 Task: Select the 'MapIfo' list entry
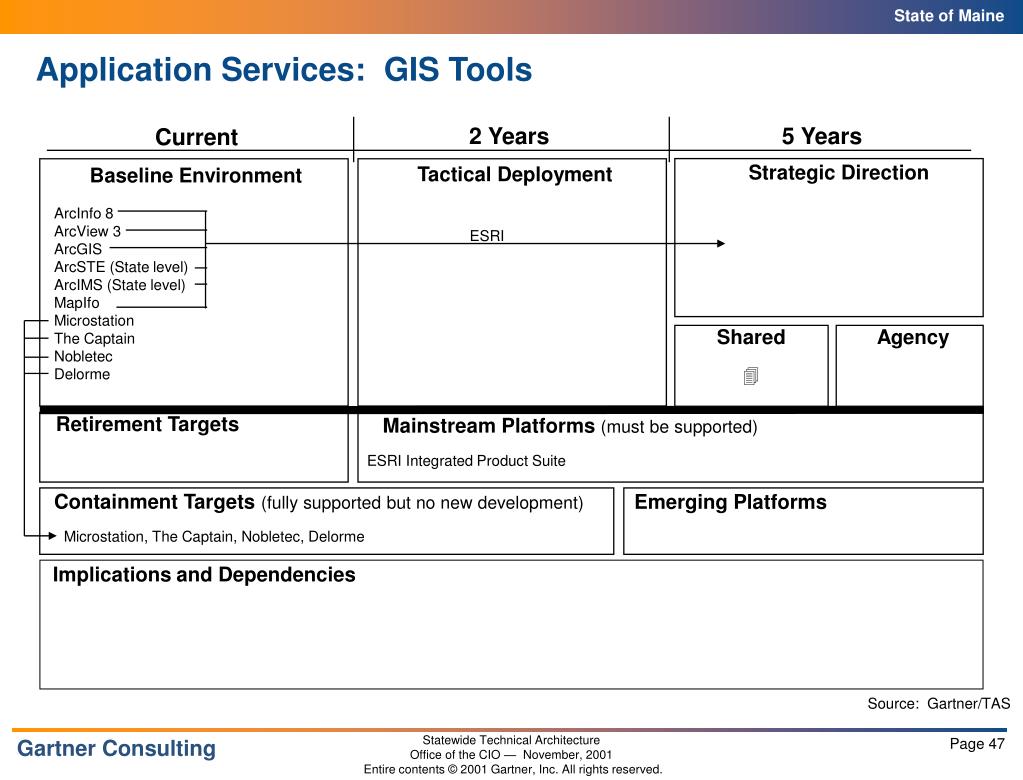pyautogui.click(x=77, y=303)
